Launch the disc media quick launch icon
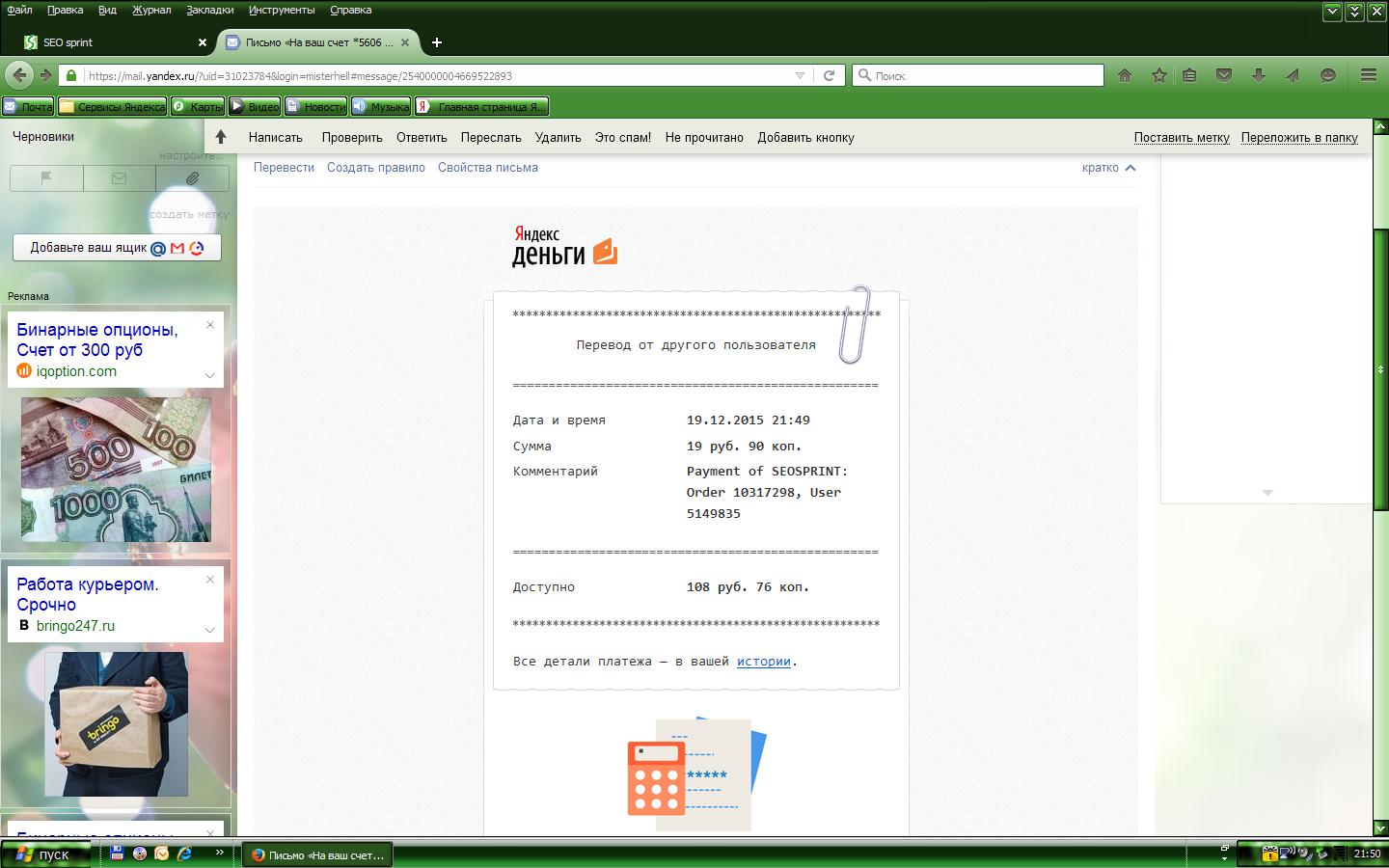1389x868 pixels. (140, 854)
